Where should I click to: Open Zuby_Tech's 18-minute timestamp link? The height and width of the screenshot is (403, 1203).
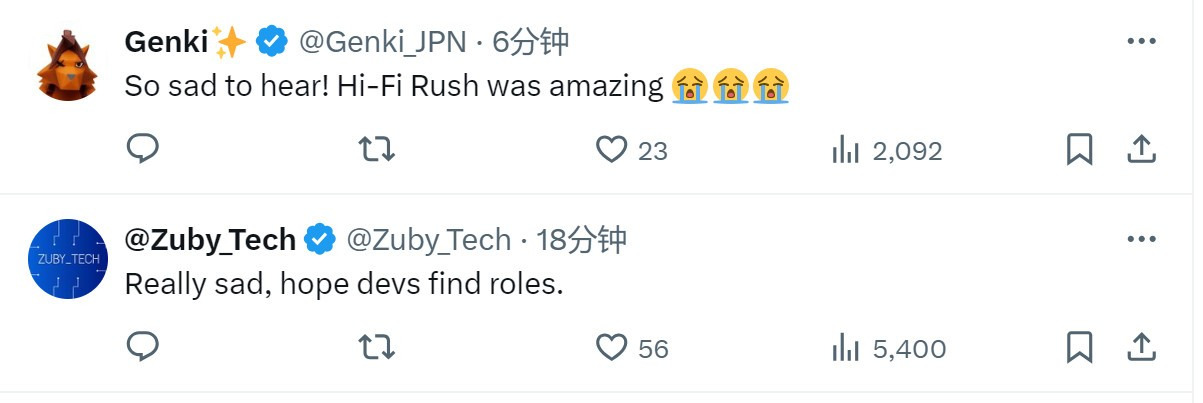[582, 240]
